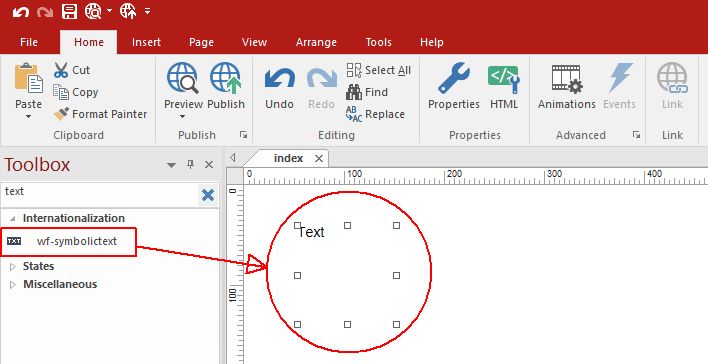Open the Properties wrench button
The image size is (708, 364).
[x=454, y=86]
